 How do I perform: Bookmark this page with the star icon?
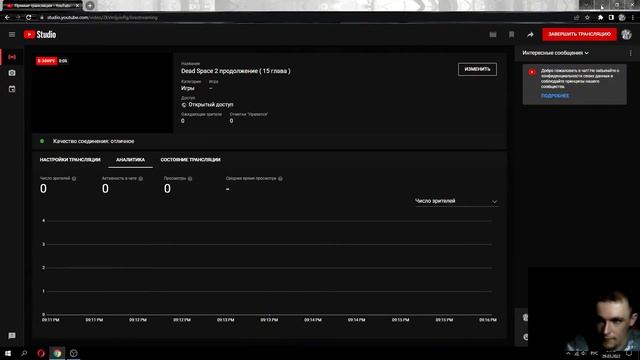587,18
